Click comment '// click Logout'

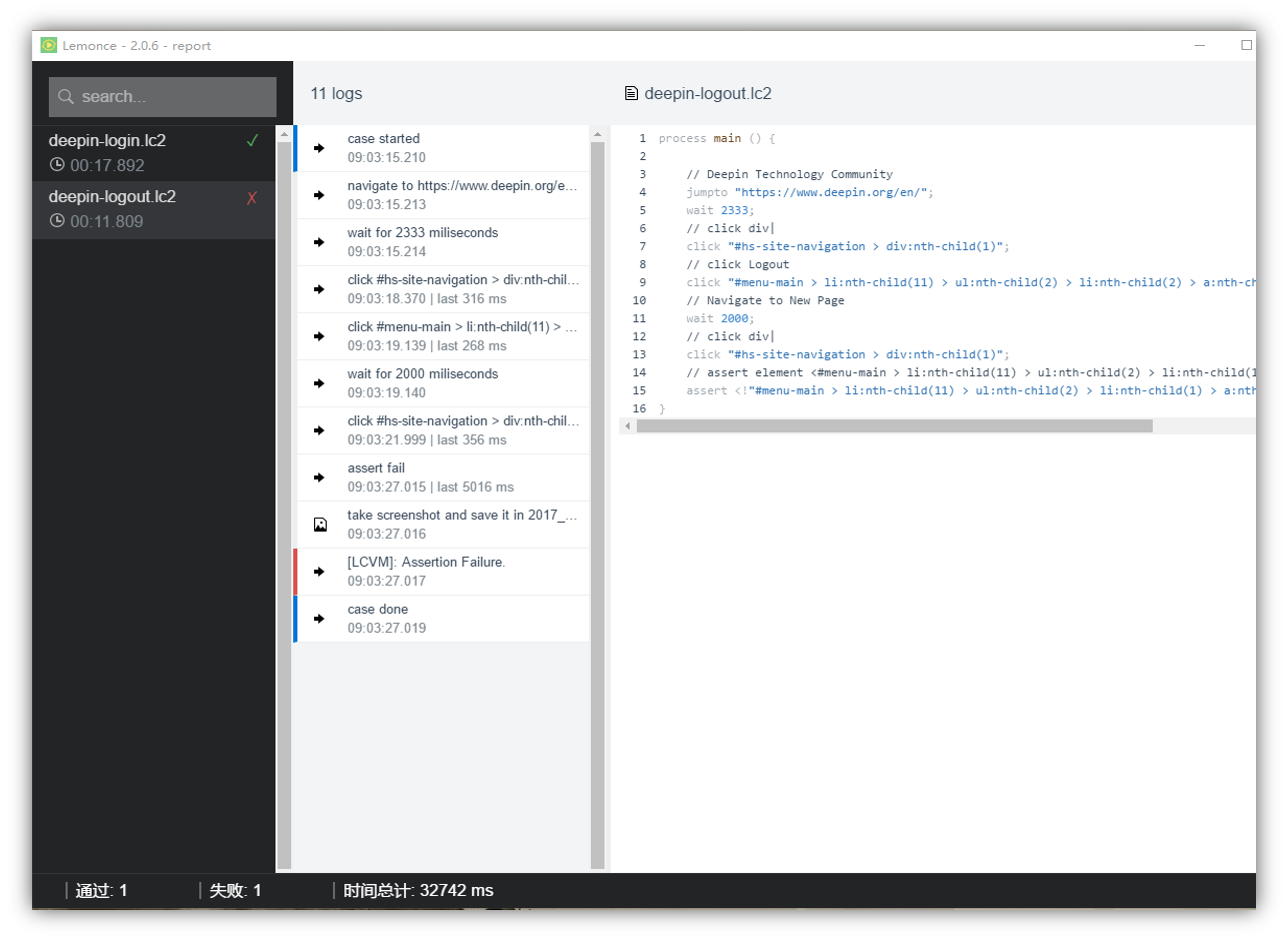click(x=738, y=264)
